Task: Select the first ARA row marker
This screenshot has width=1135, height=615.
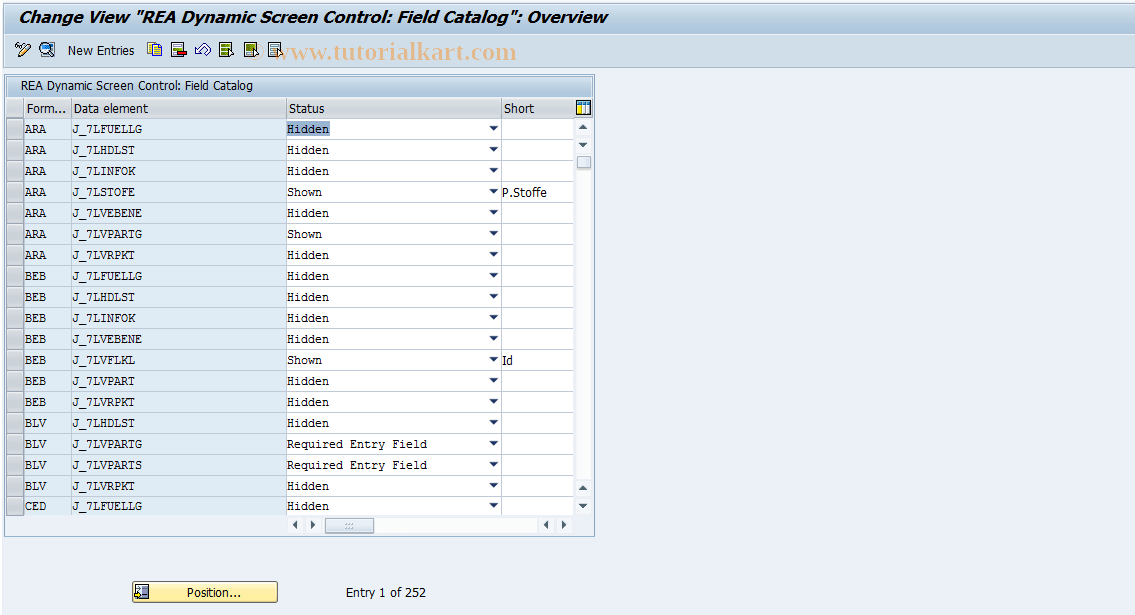Action: point(14,128)
